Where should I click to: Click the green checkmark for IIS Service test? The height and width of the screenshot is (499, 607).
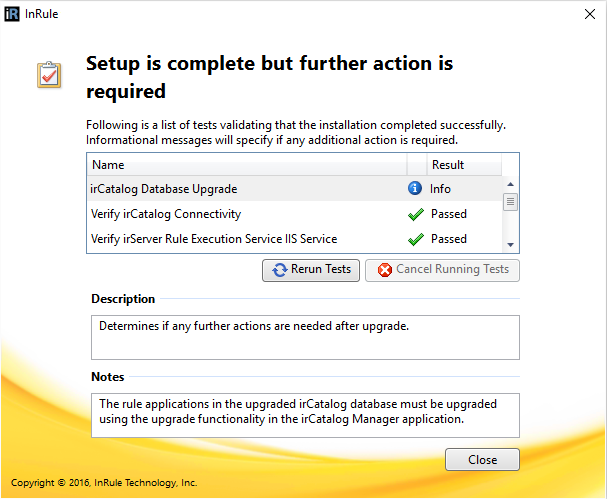pos(416,239)
